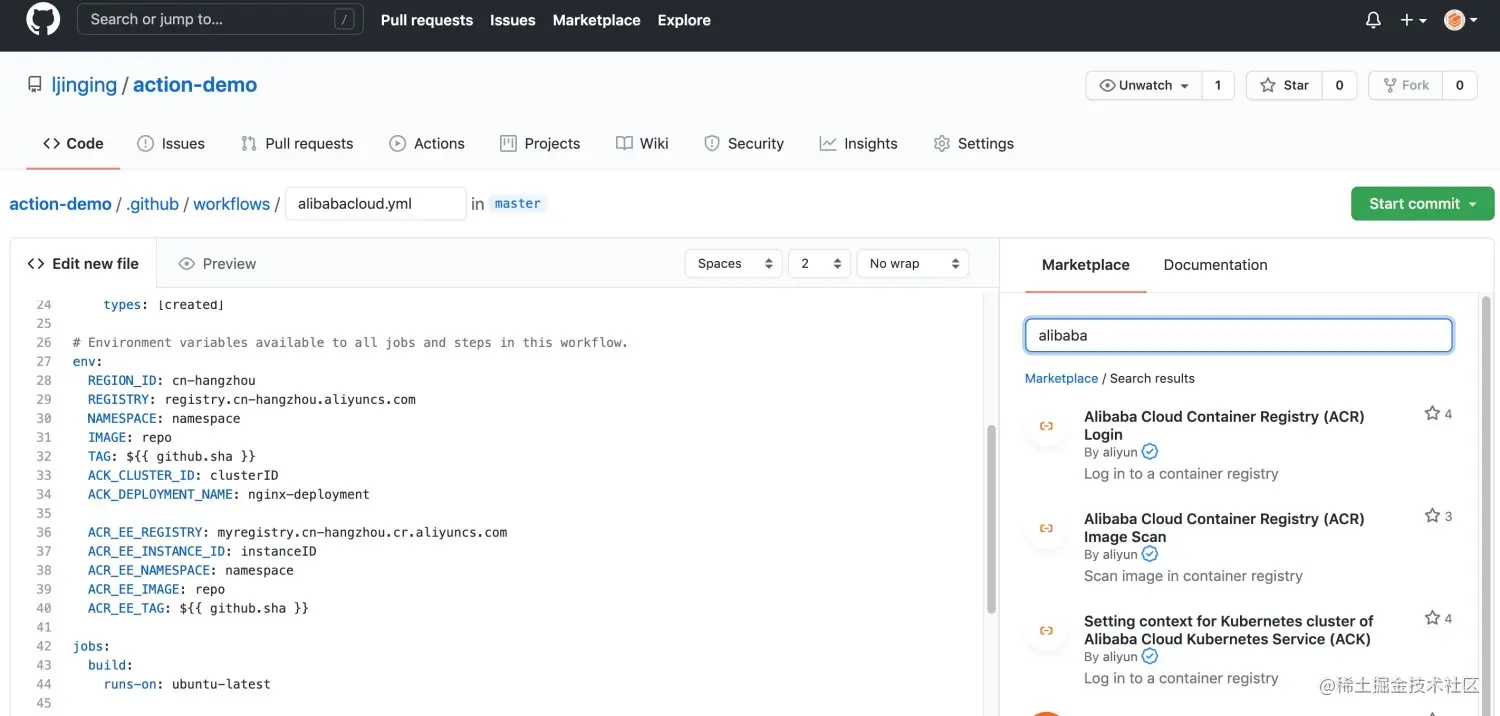The height and width of the screenshot is (716, 1500).
Task: Open the No wrap mode dropdown
Action: pyautogui.click(x=913, y=264)
